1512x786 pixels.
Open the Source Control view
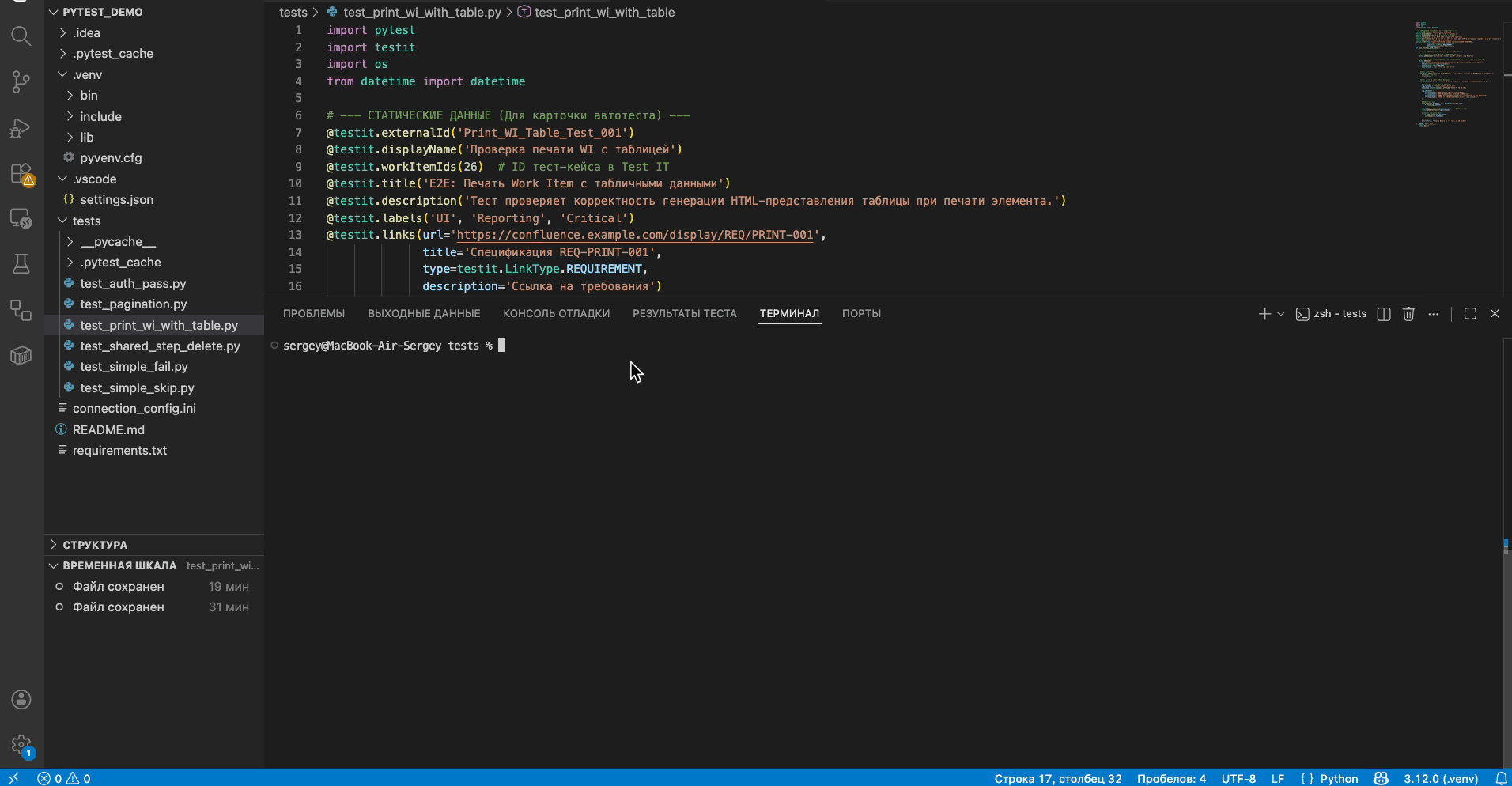[x=21, y=81]
